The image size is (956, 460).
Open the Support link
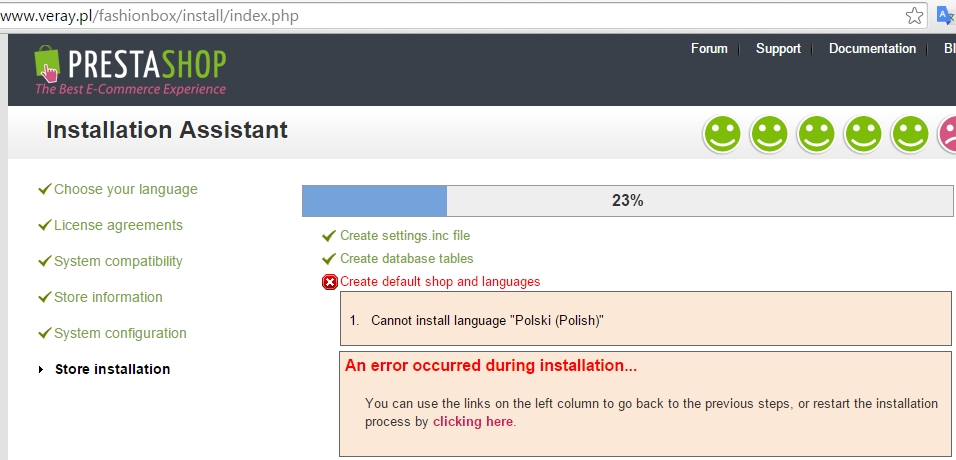click(778, 49)
